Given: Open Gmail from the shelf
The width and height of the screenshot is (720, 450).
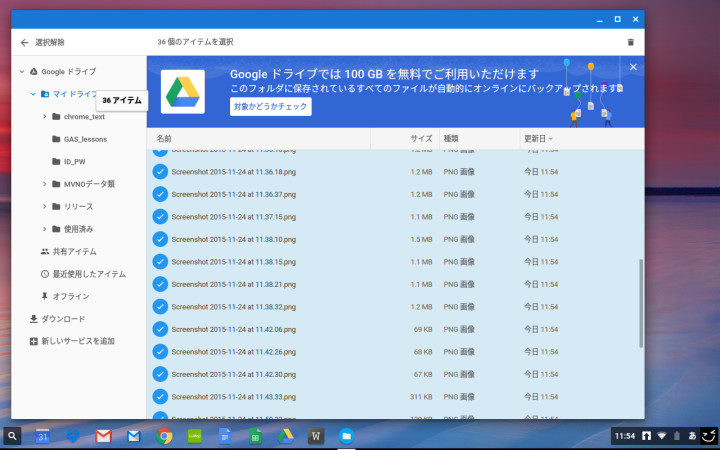Looking at the screenshot, I should pos(103,436).
